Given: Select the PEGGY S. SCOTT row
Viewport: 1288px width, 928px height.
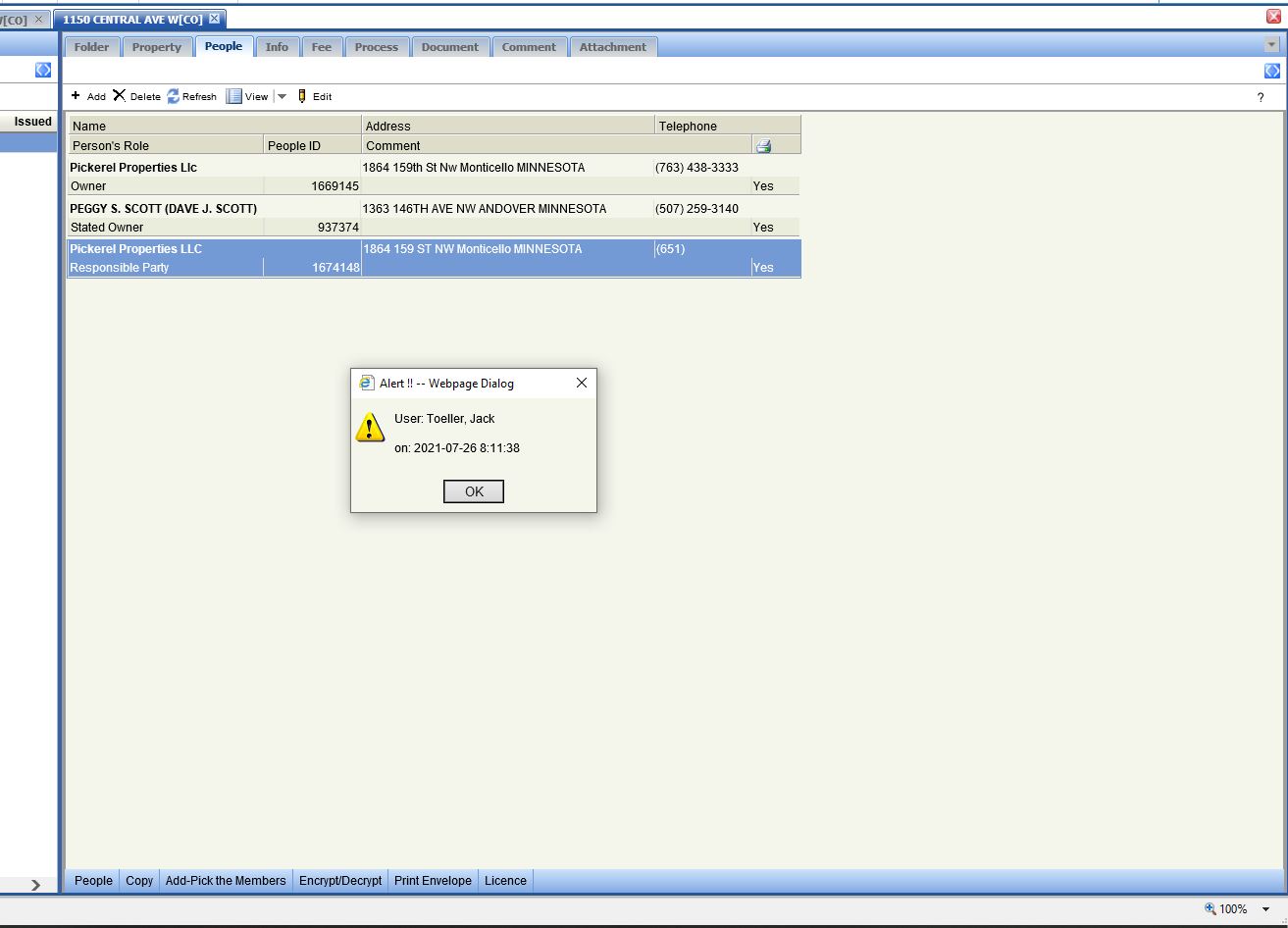Looking at the screenshot, I should point(163,209).
